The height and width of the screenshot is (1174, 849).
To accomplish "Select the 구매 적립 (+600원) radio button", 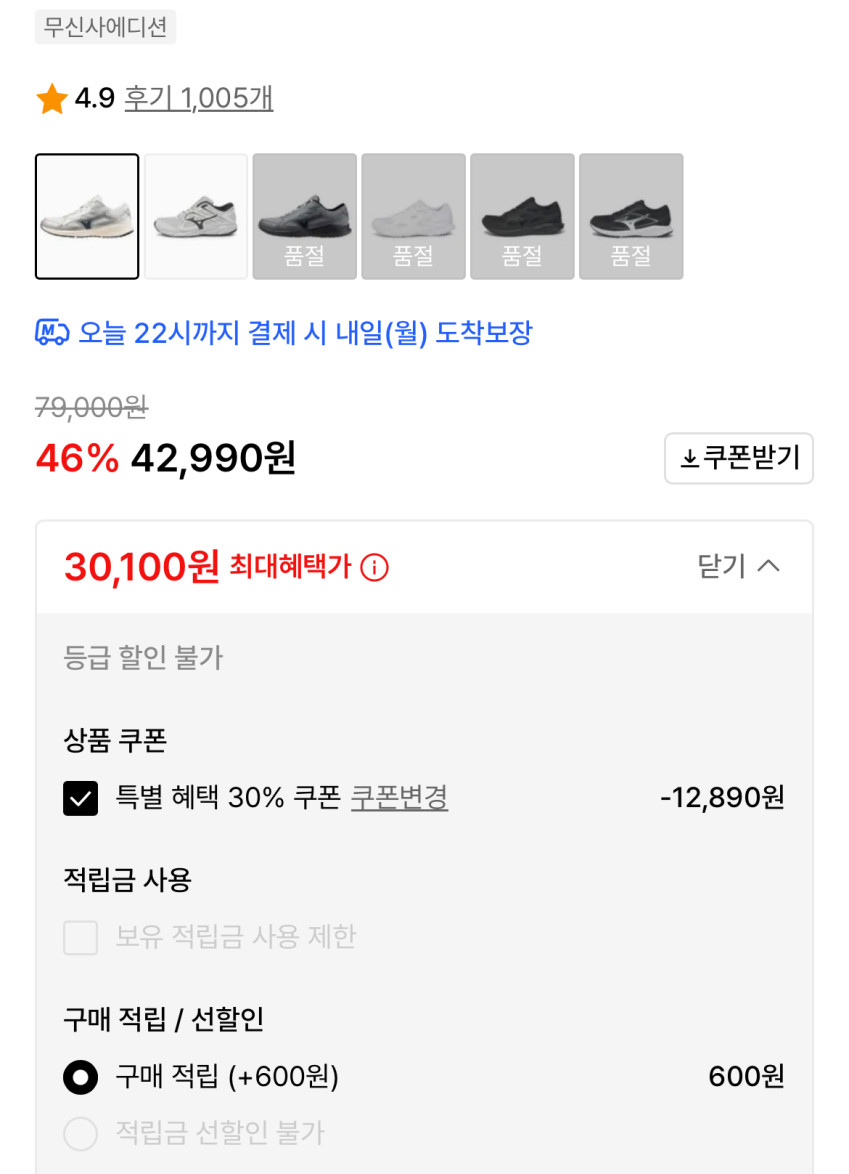I will pos(81,1077).
